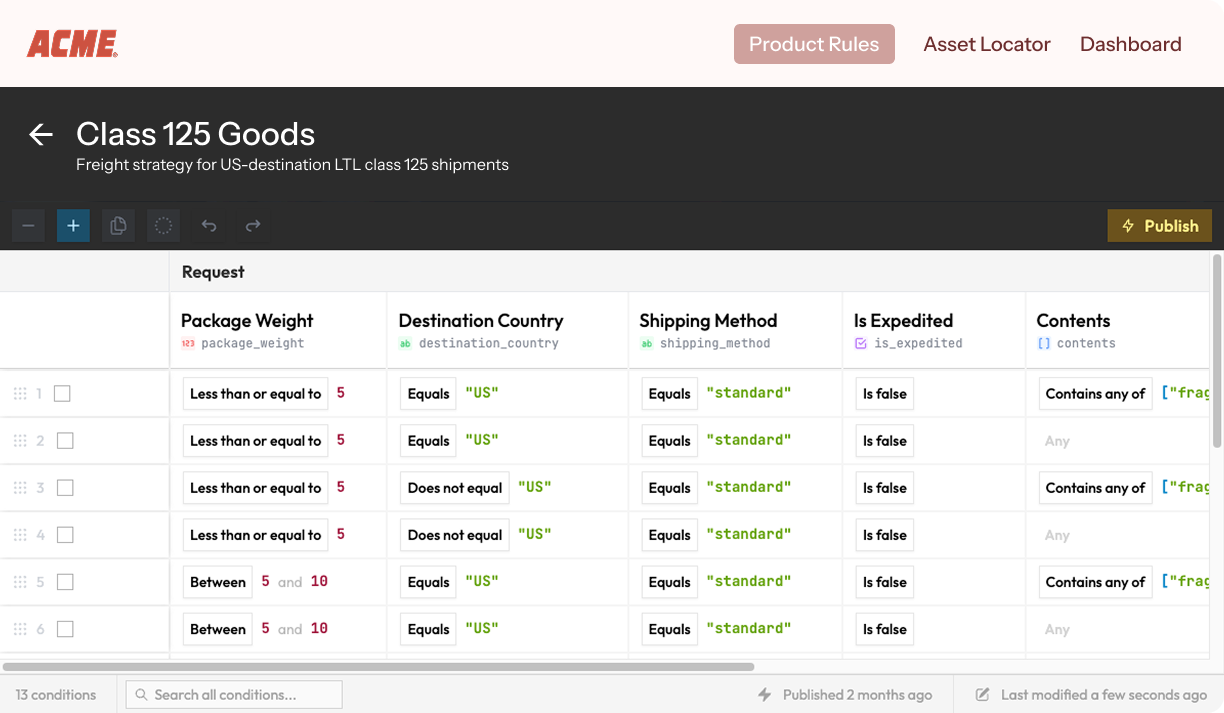Go to the Dashboard tab
The width and height of the screenshot is (1224, 713).
click(x=1130, y=44)
